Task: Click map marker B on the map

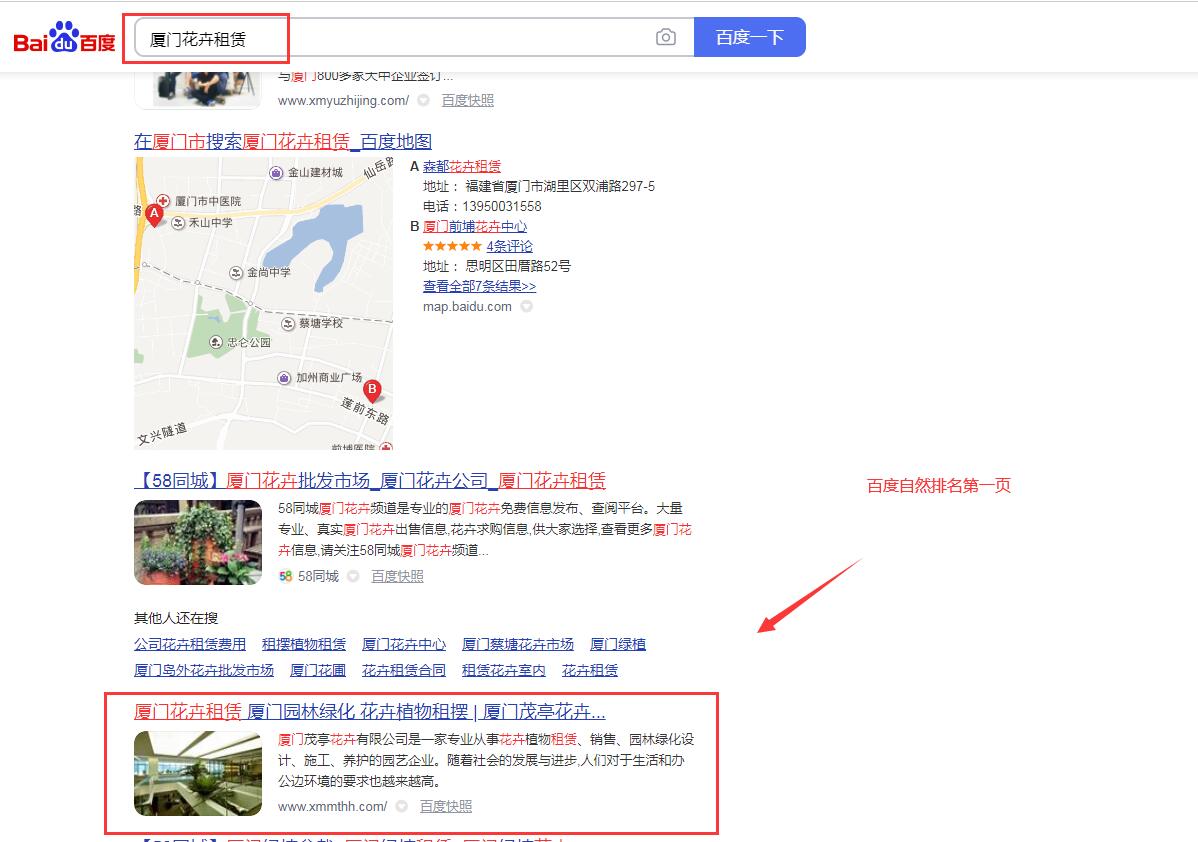Action: click(372, 390)
